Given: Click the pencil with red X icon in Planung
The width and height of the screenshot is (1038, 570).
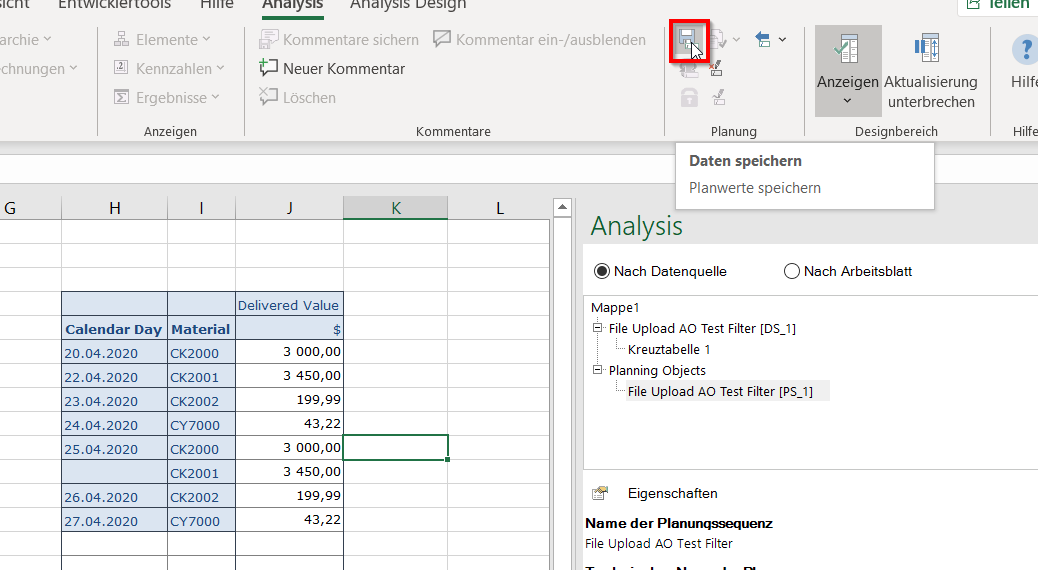Looking at the screenshot, I should [717, 69].
